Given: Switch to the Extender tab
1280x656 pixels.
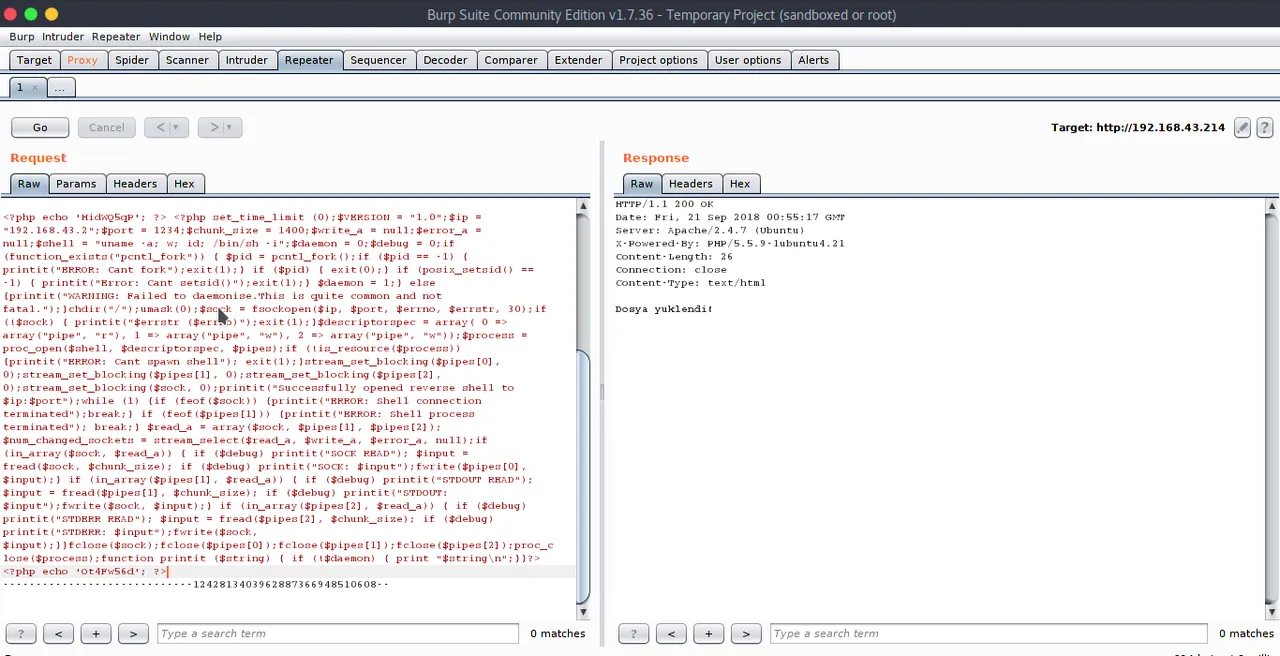Looking at the screenshot, I should point(578,60).
